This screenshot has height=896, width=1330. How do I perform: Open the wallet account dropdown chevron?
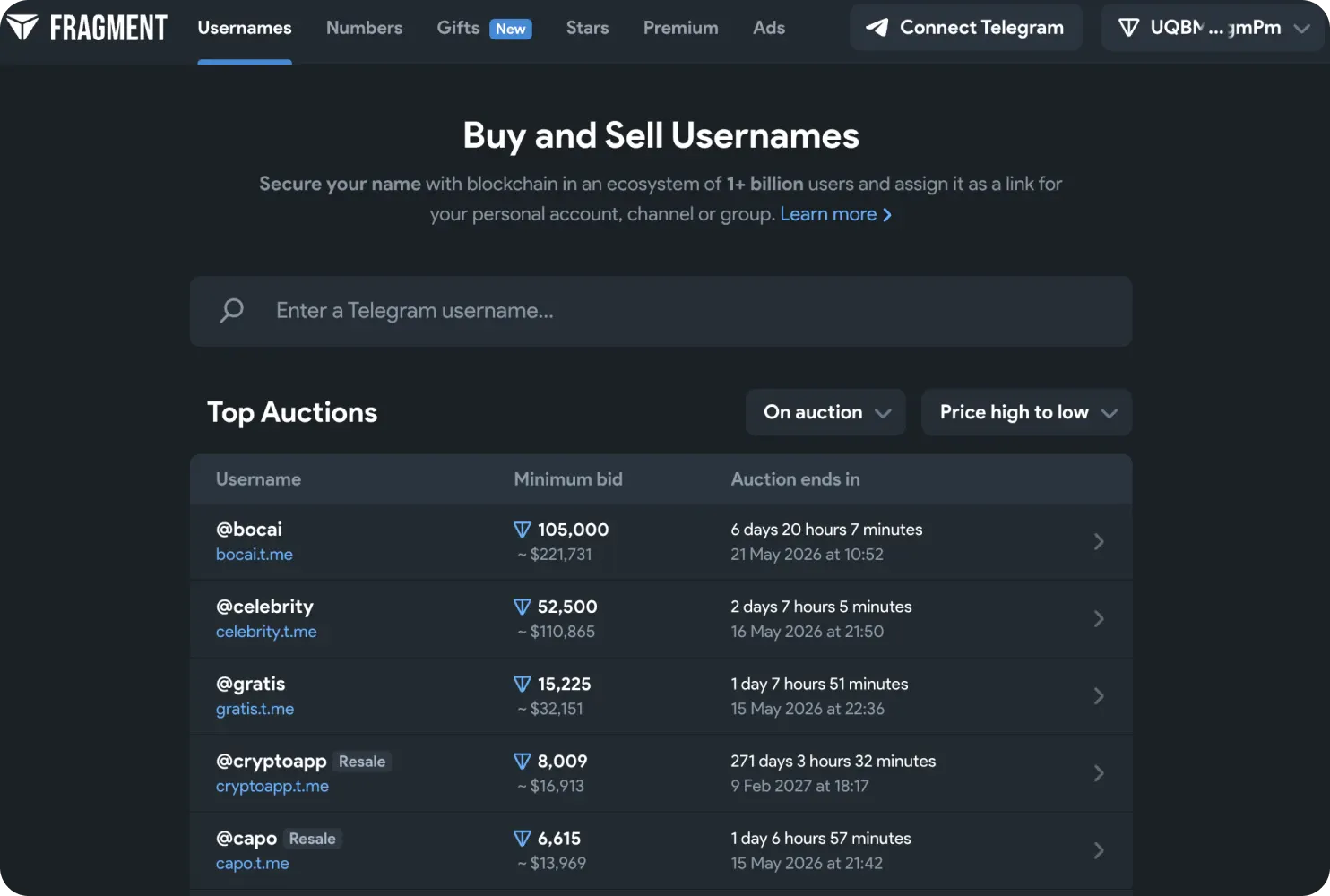[1302, 29]
